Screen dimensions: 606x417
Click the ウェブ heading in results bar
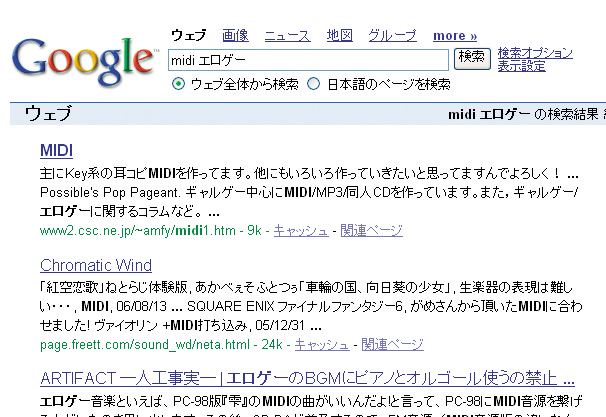click(48, 114)
